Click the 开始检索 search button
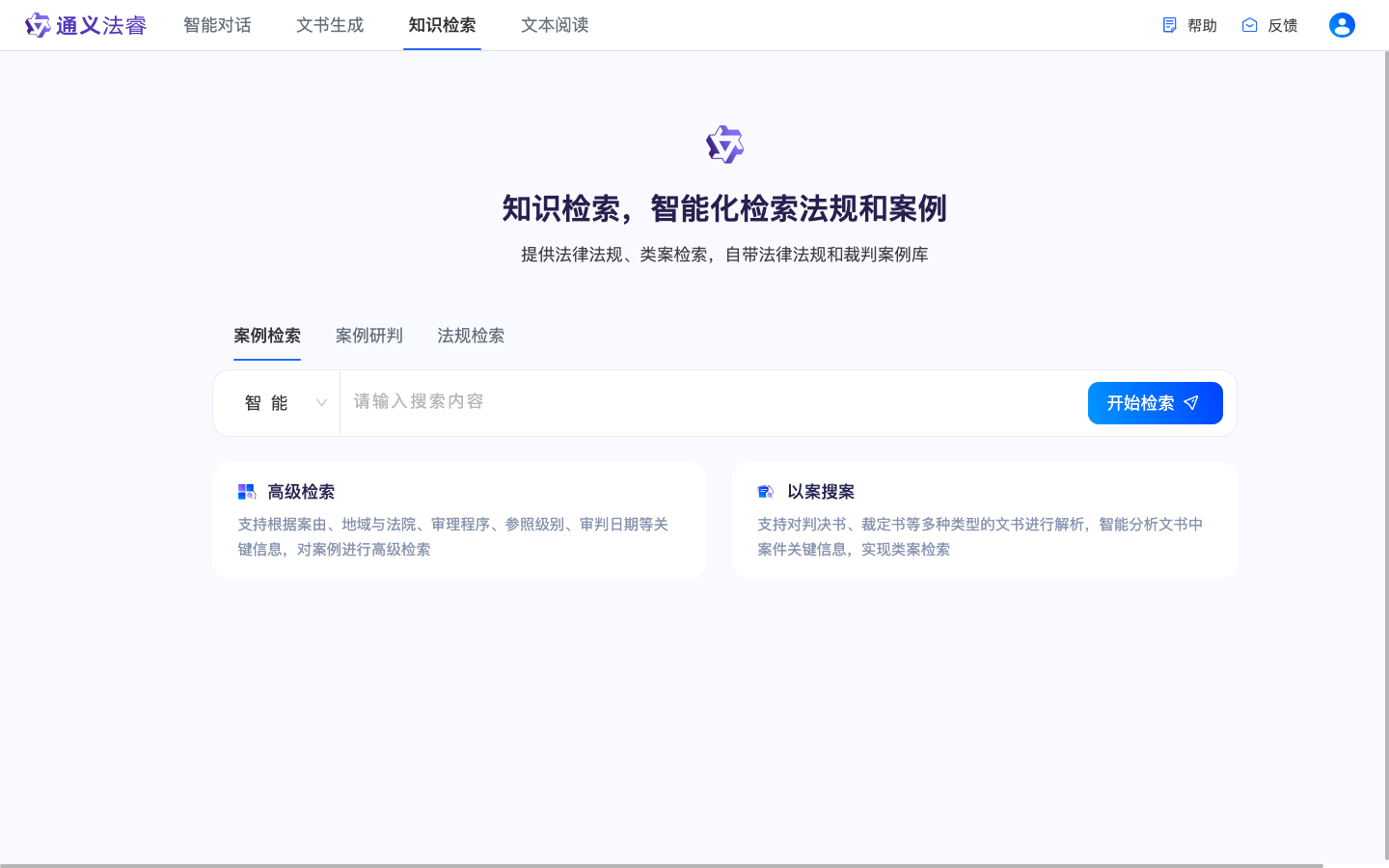 (1155, 403)
